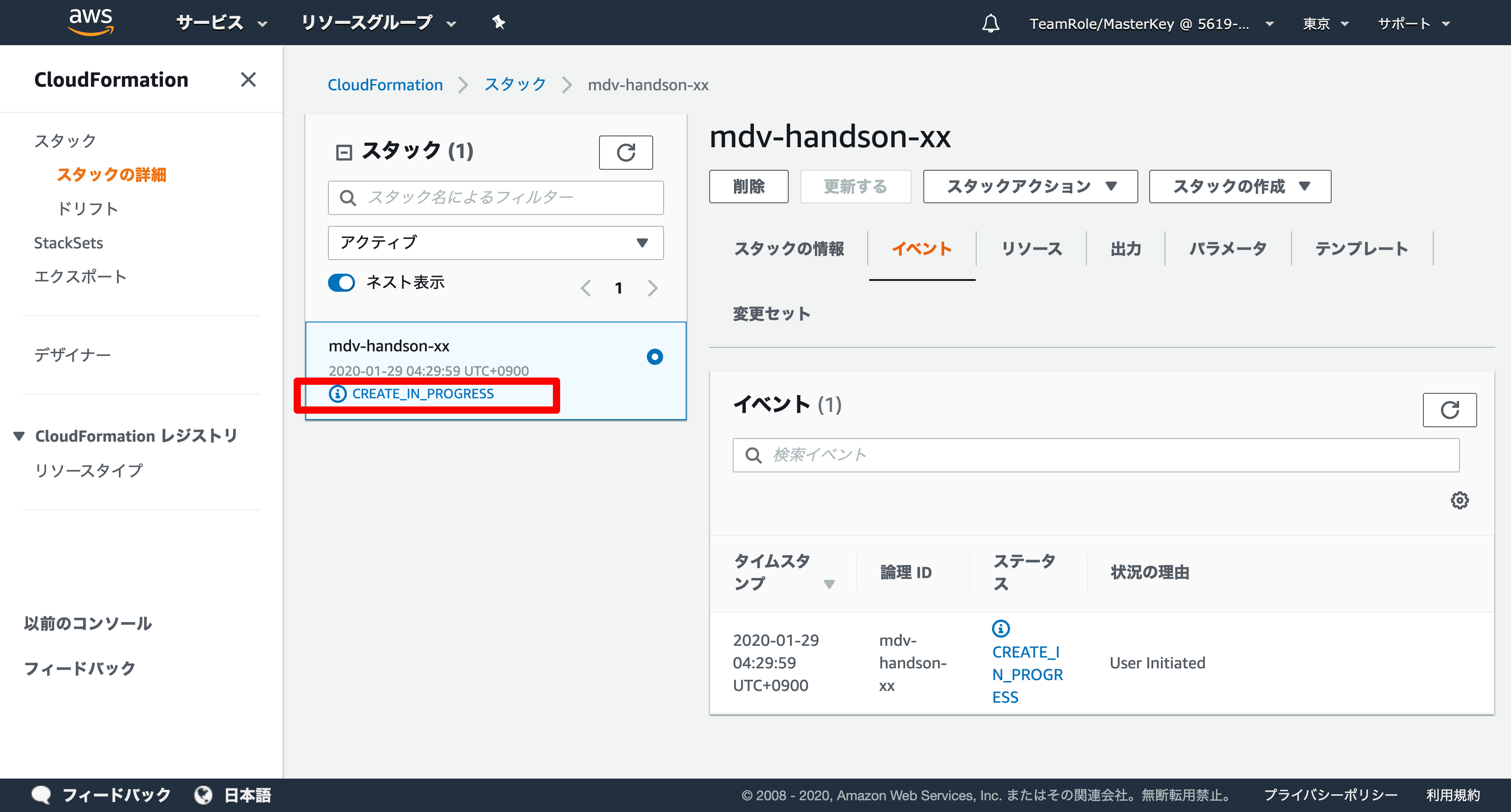Screen dimensions: 1511x812
Task: Go to previous stack list page
Action: pyautogui.click(x=585, y=288)
